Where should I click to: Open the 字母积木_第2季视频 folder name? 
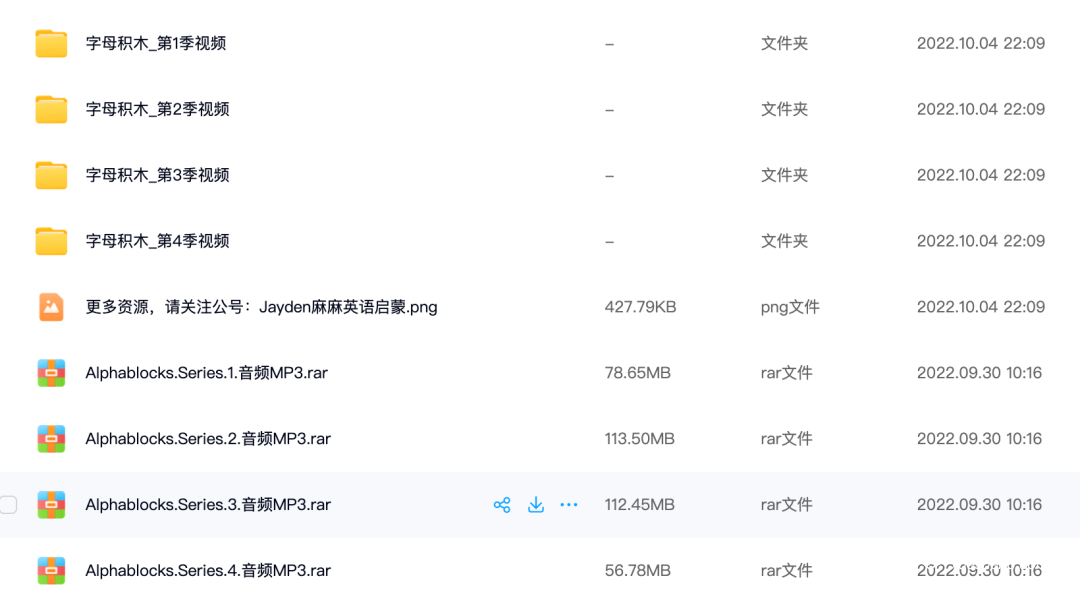pos(158,110)
